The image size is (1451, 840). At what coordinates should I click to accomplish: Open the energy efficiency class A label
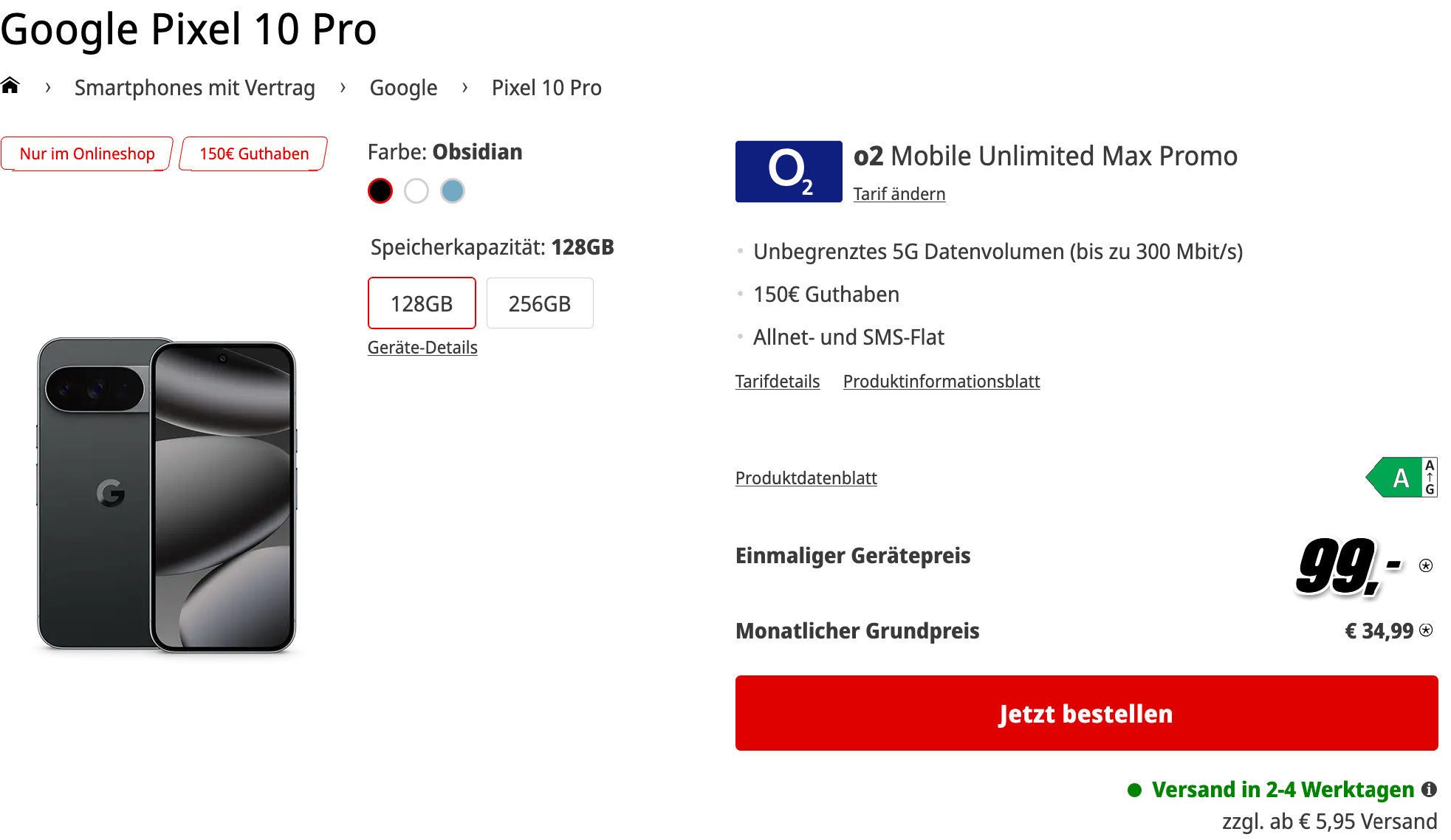pyautogui.click(x=1401, y=478)
